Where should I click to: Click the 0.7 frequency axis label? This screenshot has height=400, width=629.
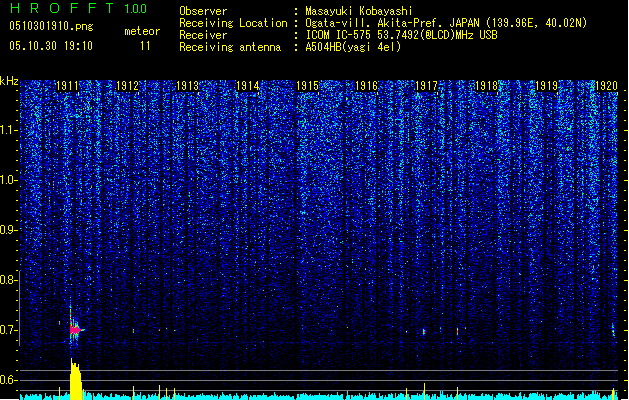pos(9,330)
